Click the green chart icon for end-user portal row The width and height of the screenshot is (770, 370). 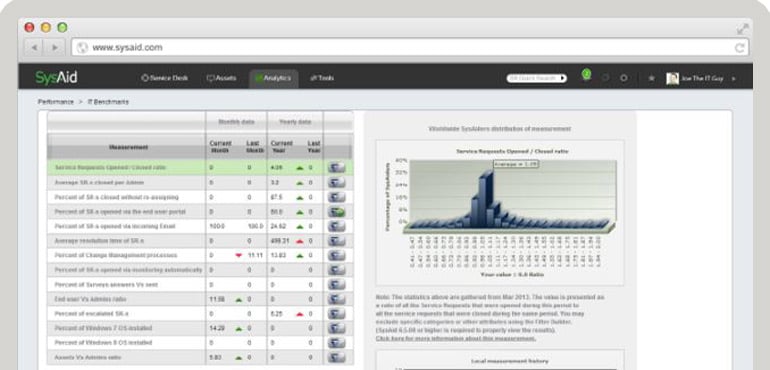click(x=336, y=212)
